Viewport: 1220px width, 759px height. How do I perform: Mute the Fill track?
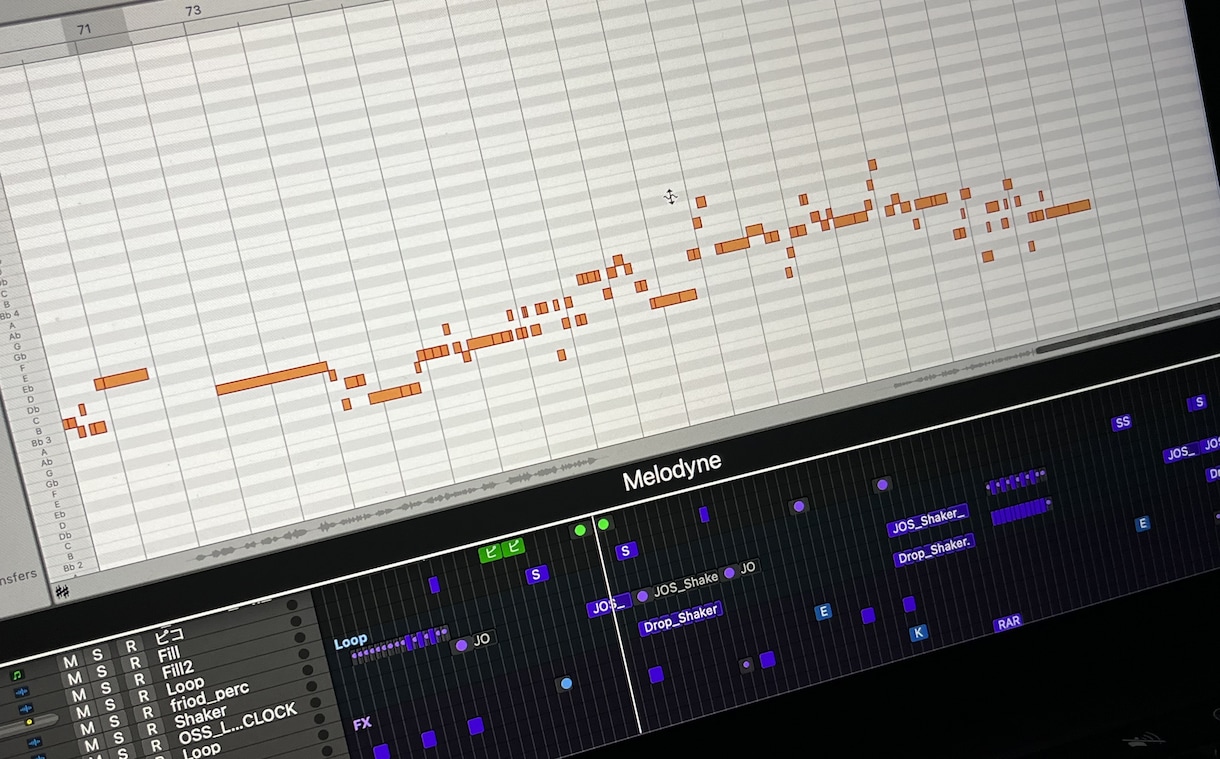[x=75, y=678]
